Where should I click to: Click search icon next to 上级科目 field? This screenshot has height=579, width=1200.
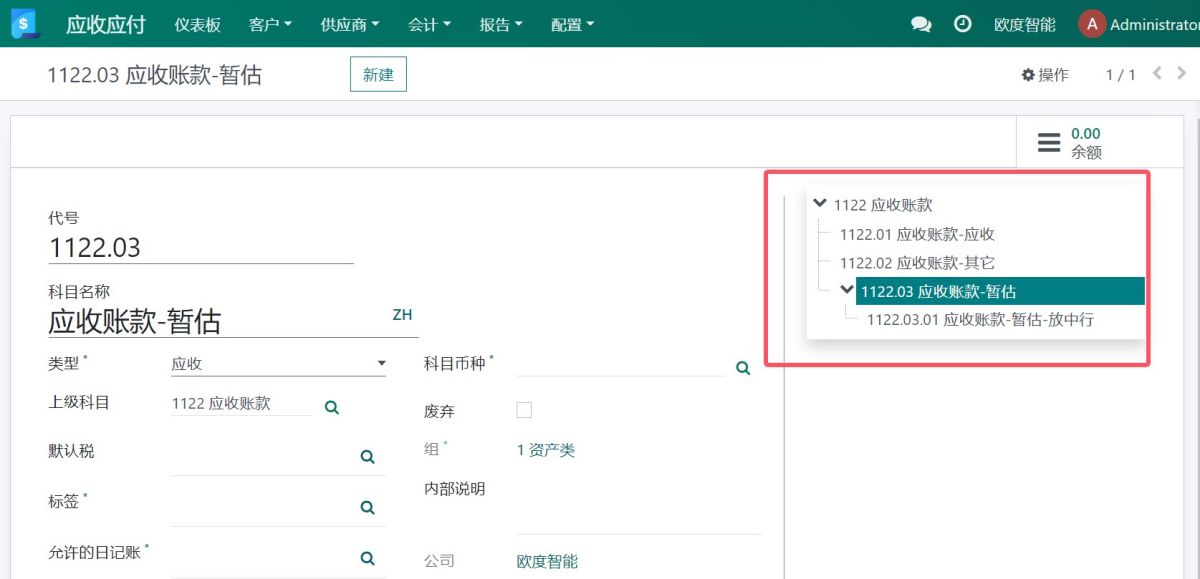point(332,407)
